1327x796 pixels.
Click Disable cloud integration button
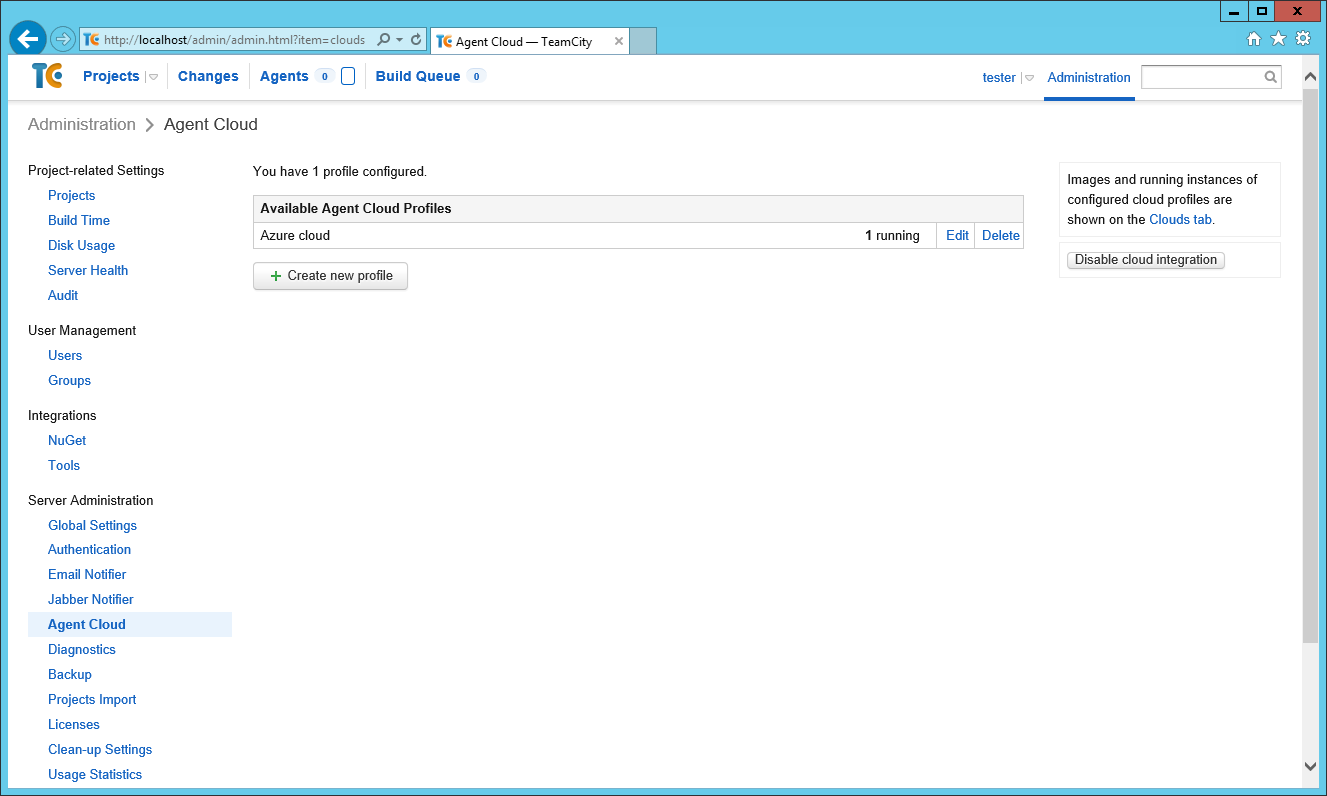click(x=1146, y=260)
